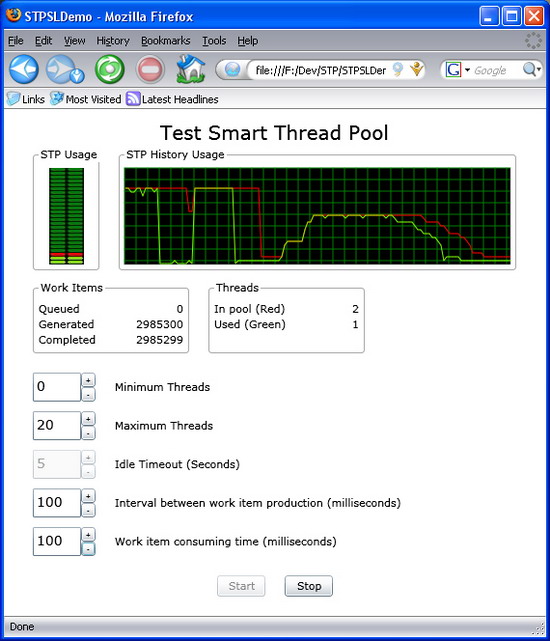Open the Edit menu
The height and width of the screenshot is (641, 550).
(43, 40)
